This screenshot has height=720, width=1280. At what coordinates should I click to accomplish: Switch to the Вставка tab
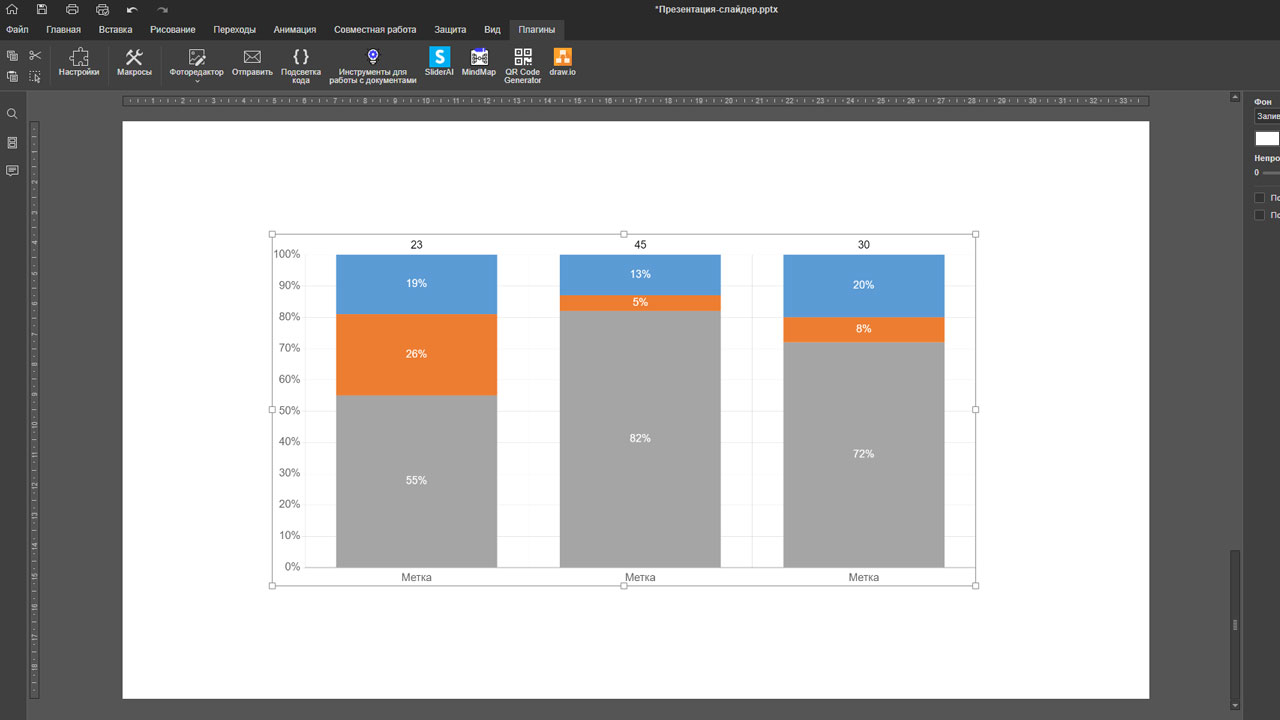[116, 30]
